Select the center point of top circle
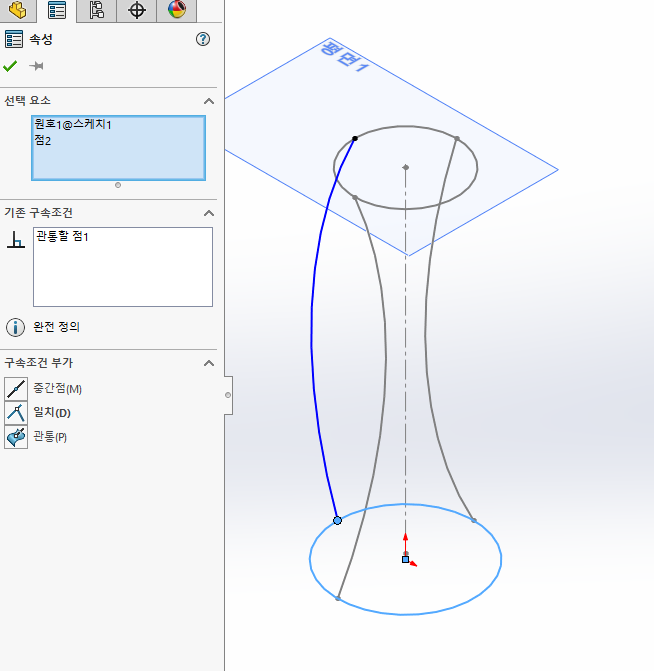 406,167
